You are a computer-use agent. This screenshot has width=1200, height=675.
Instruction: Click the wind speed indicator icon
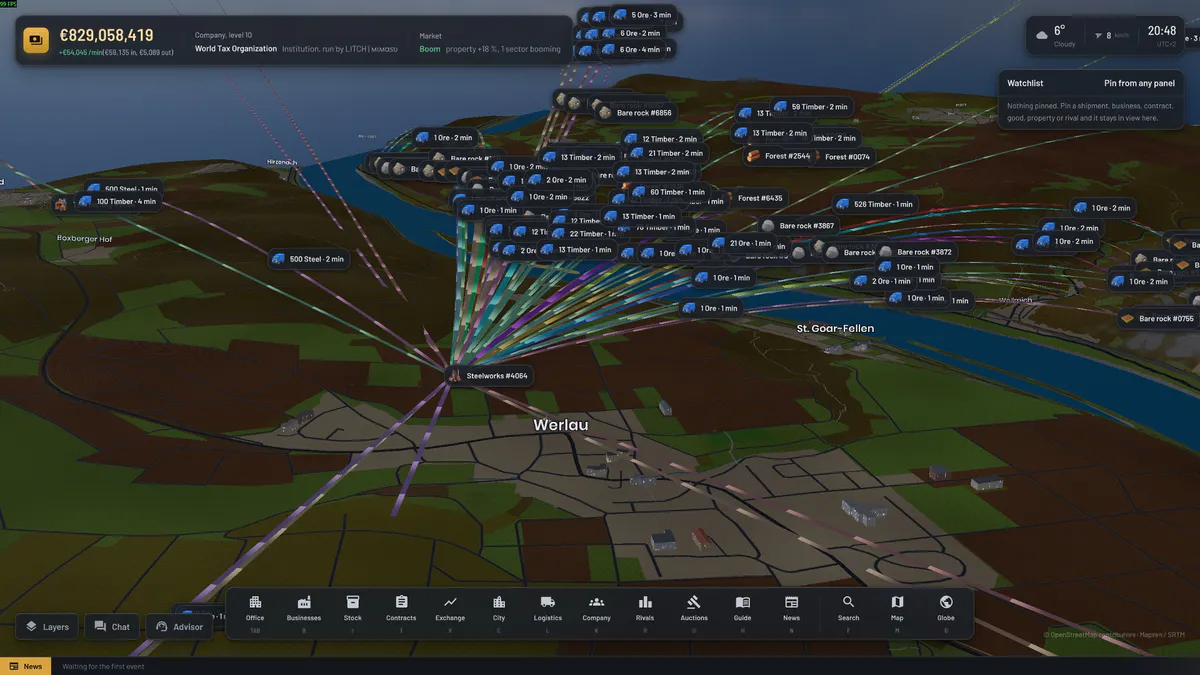1099,35
